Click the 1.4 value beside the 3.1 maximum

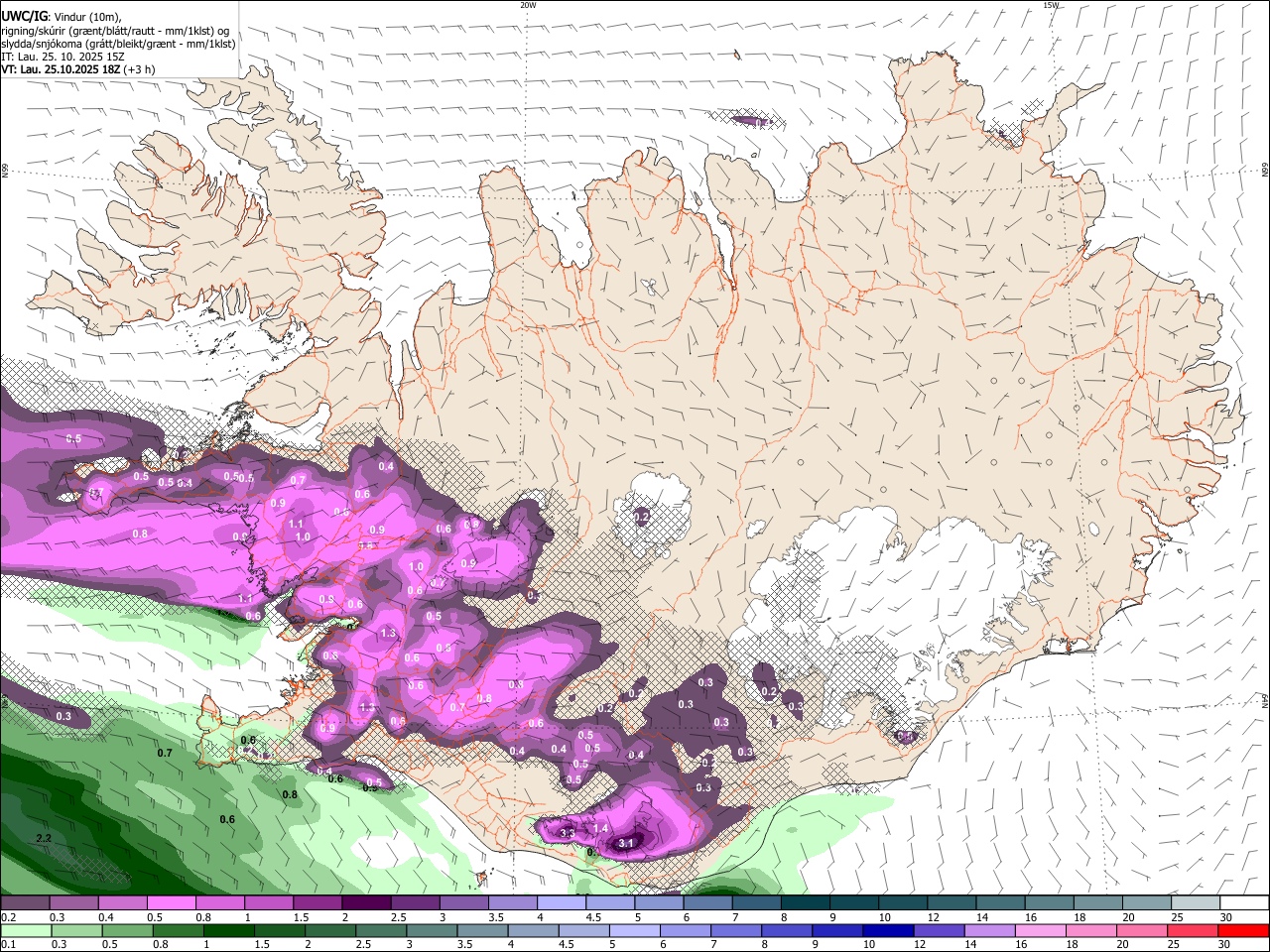pyautogui.click(x=600, y=829)
